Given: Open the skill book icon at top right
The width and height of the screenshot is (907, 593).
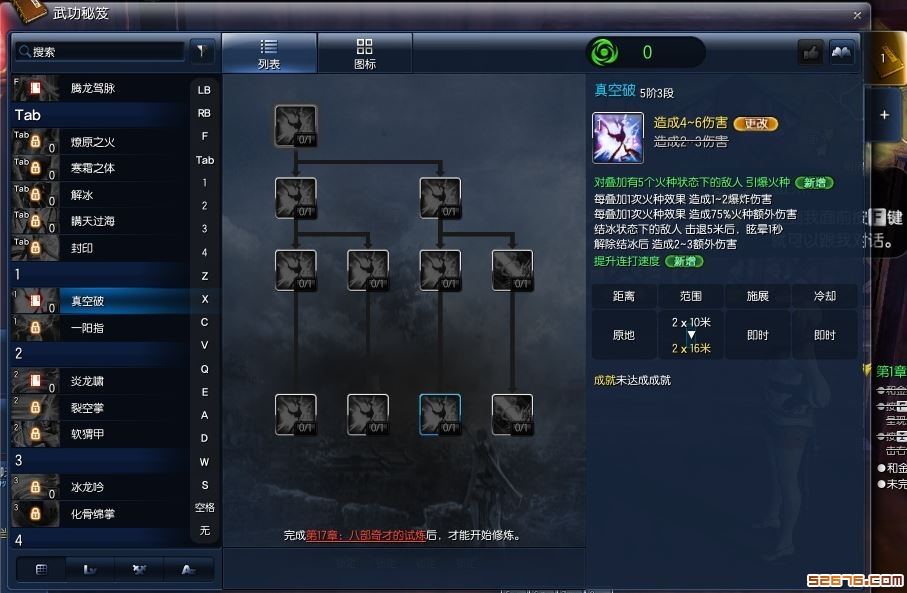Looking at the screenshot, I should click(x=842, y=53).
